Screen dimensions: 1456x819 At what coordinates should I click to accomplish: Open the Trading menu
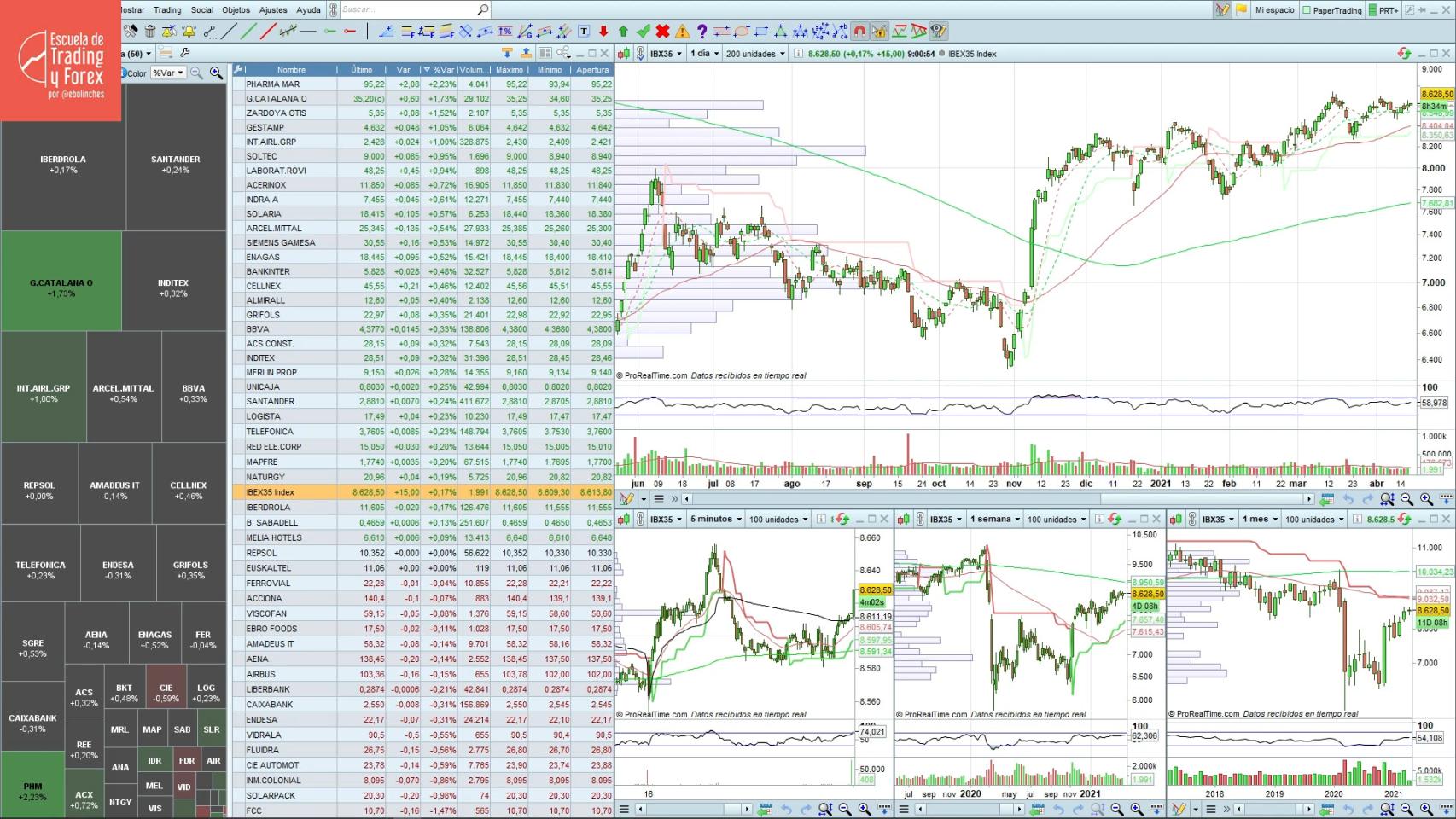tap(167, 10)
